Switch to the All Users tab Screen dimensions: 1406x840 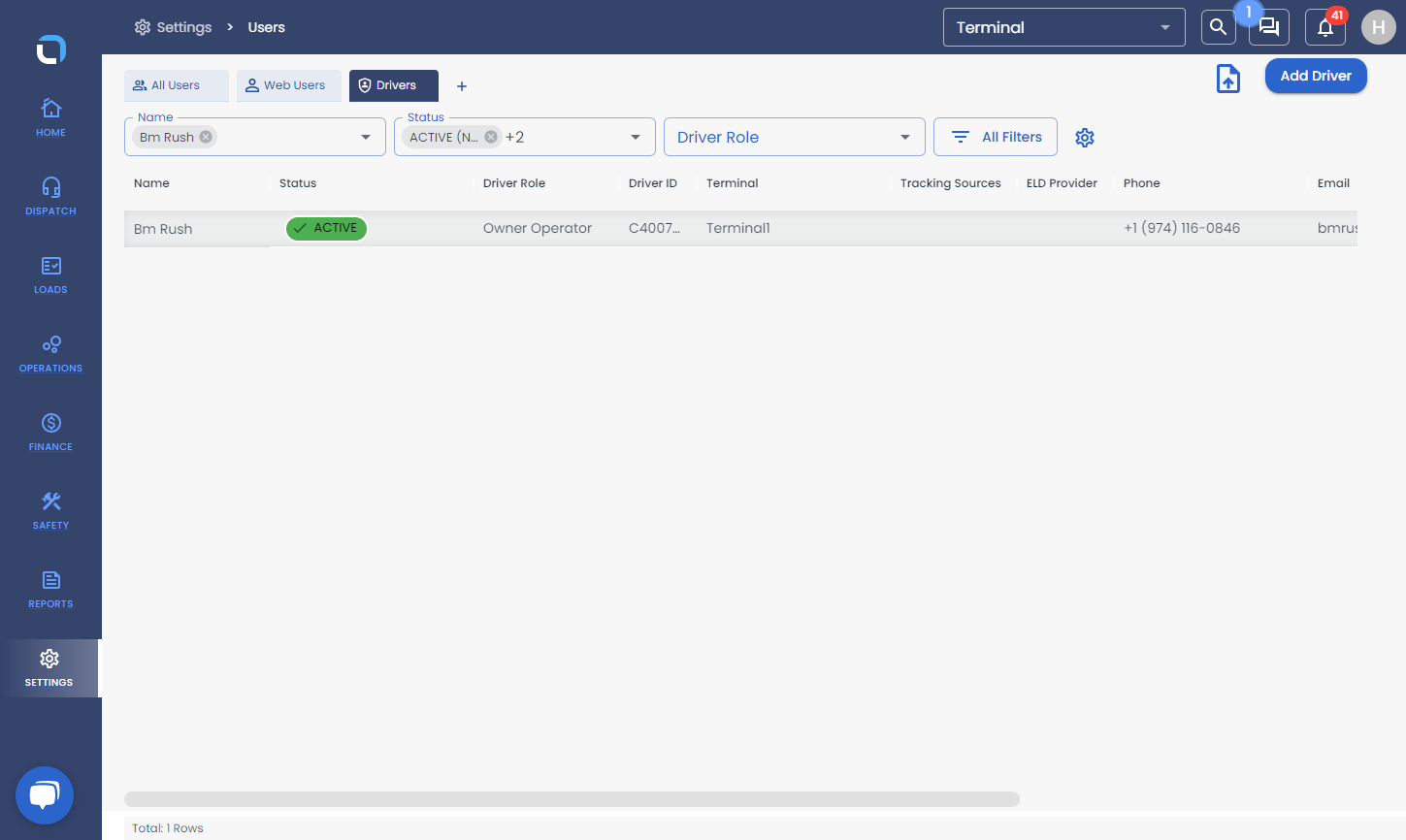177,85
